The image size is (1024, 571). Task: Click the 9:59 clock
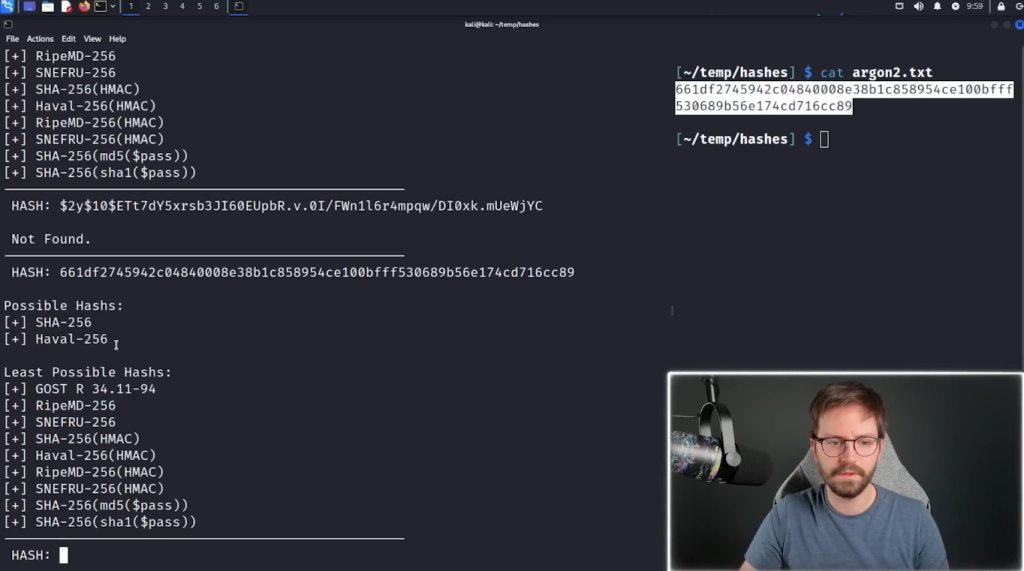(974, 7)
